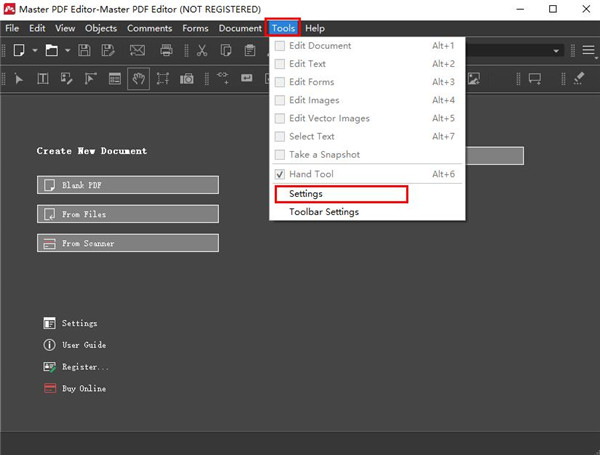This screenshot has width=600, height=455.
Task: Click the Save document toolbar icon
Action: (86, 50)
